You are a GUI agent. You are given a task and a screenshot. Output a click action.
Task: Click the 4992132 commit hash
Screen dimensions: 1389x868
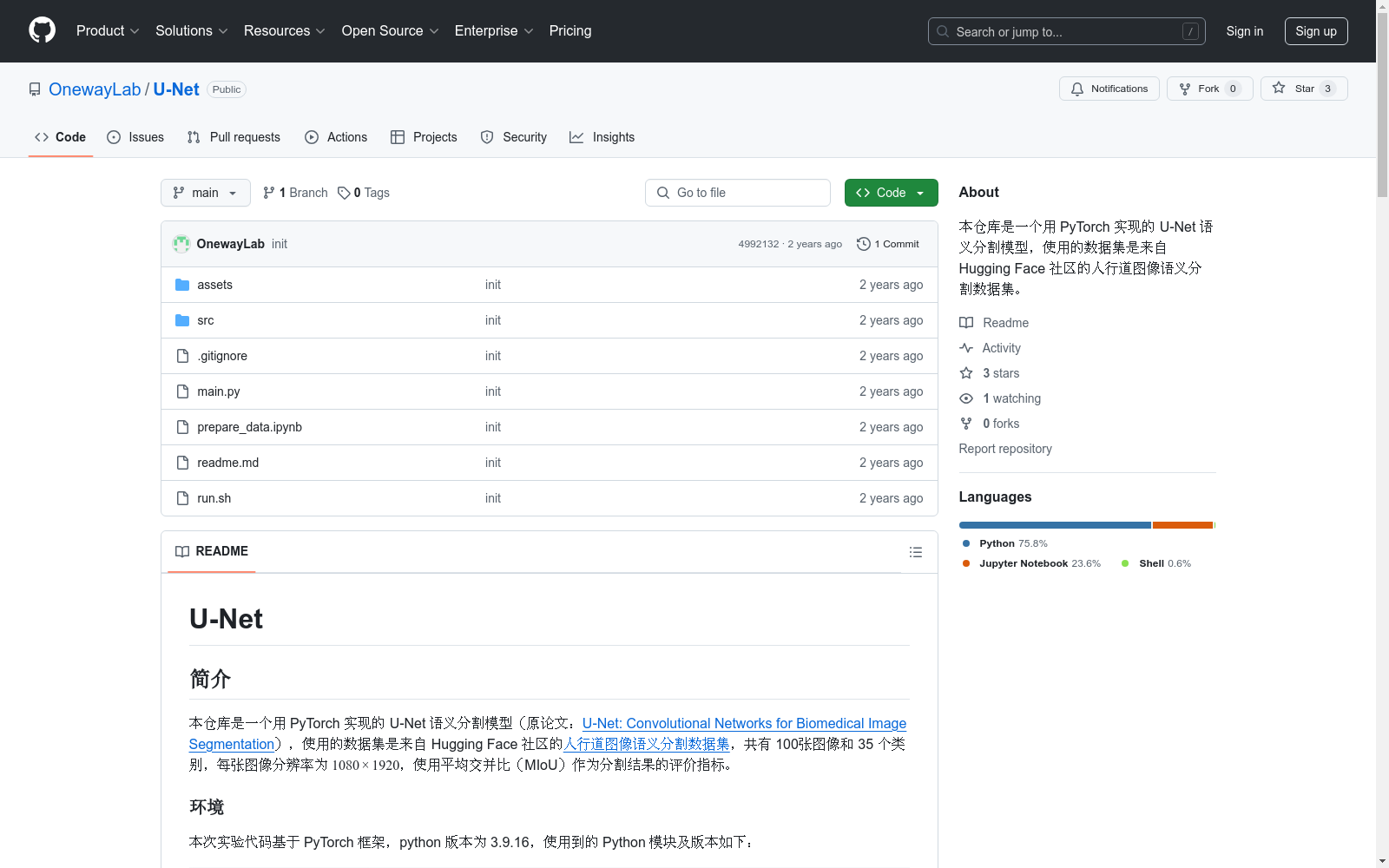pos(759,244)
